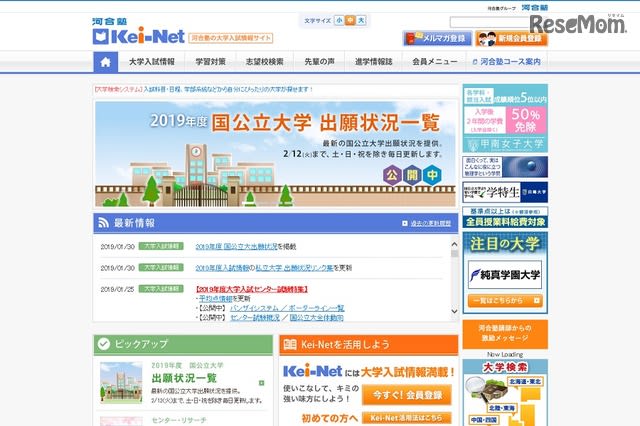Open the 河合塾 group link at top
This screenshot has height=426, width=640.
pos(535,8)
